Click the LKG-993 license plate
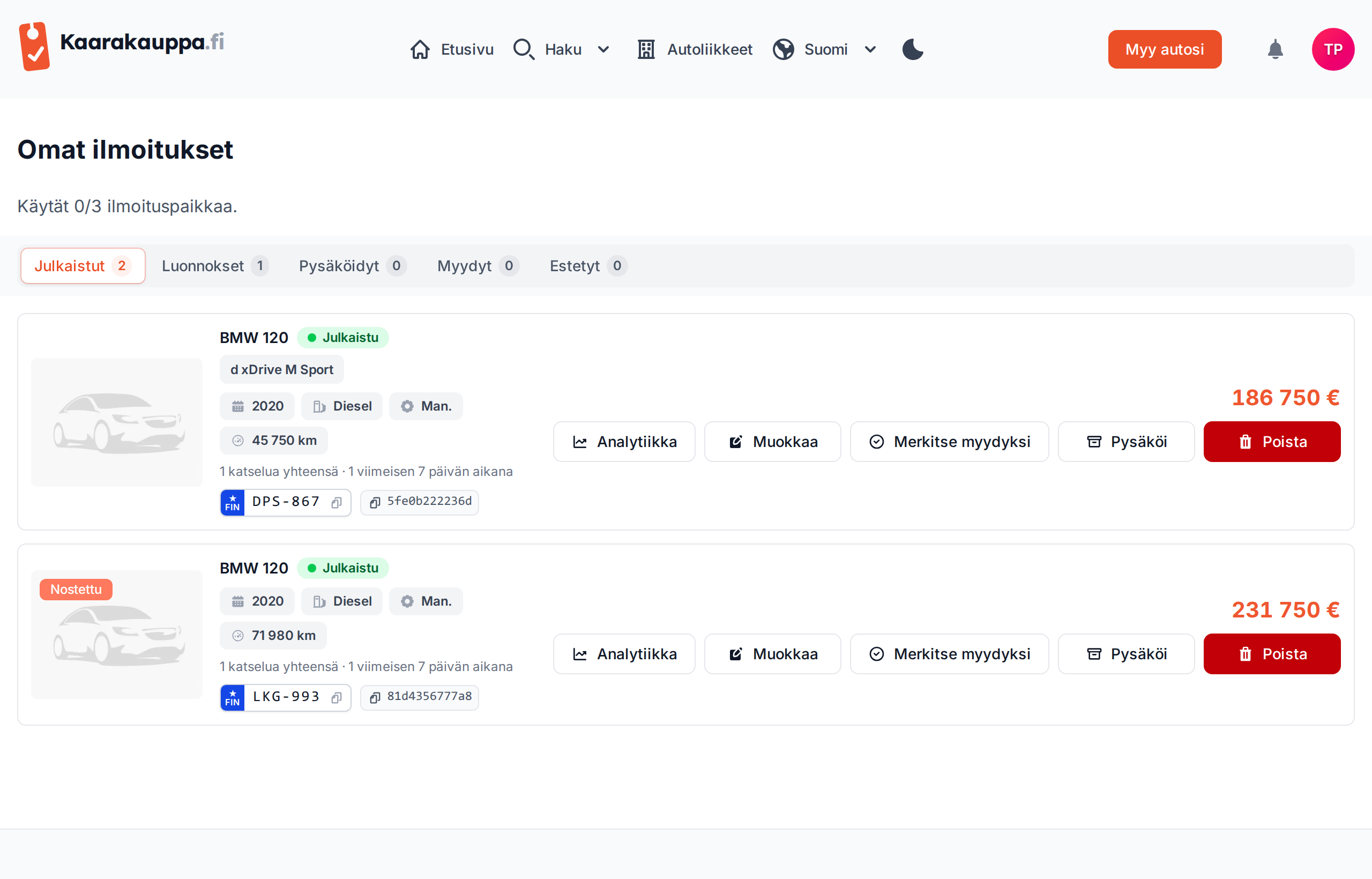Image resolution: width=1372 pixels, height=879 pixels. click(x=285, y=697)
